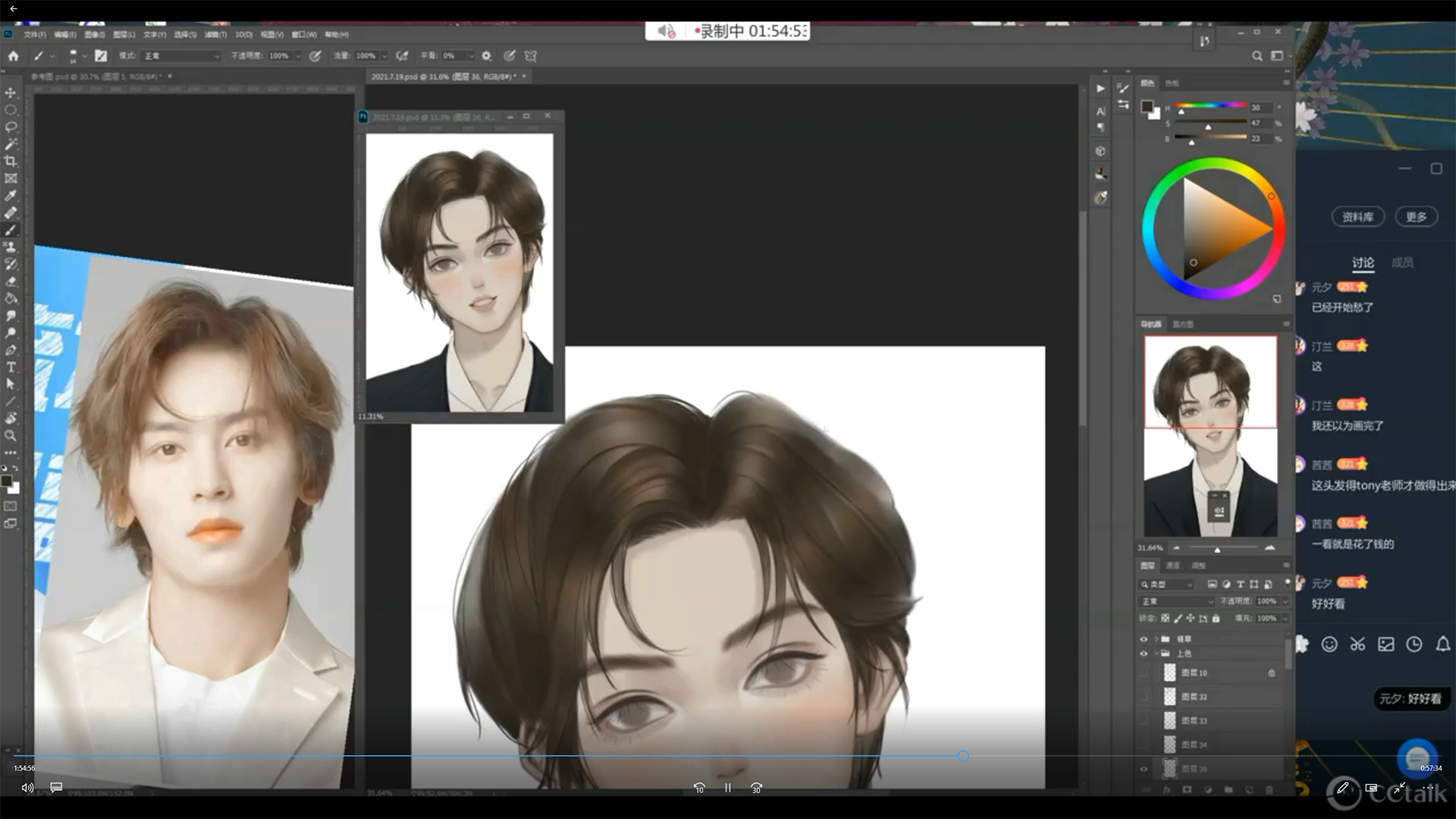
Task: Toggle pressure for opacity icon
Action: 315,56
